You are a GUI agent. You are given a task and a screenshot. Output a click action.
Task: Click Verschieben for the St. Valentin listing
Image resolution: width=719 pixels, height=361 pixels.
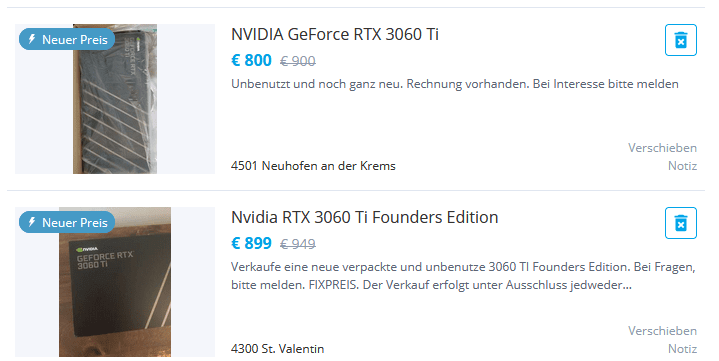[x=662, y=331]
